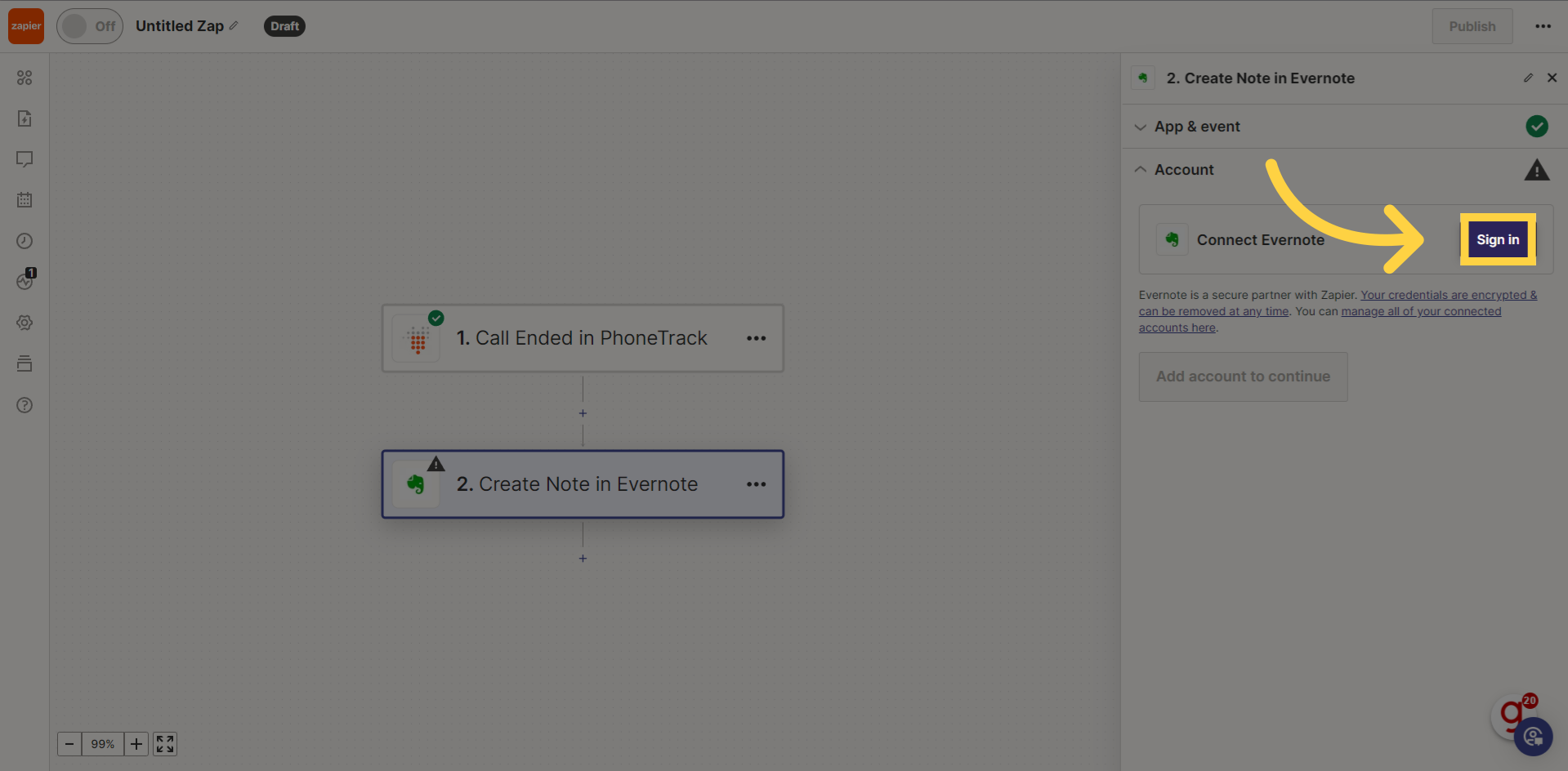Open the status sidebar icon with badge
Screen dimensions: 1568x771
point(25,280)
